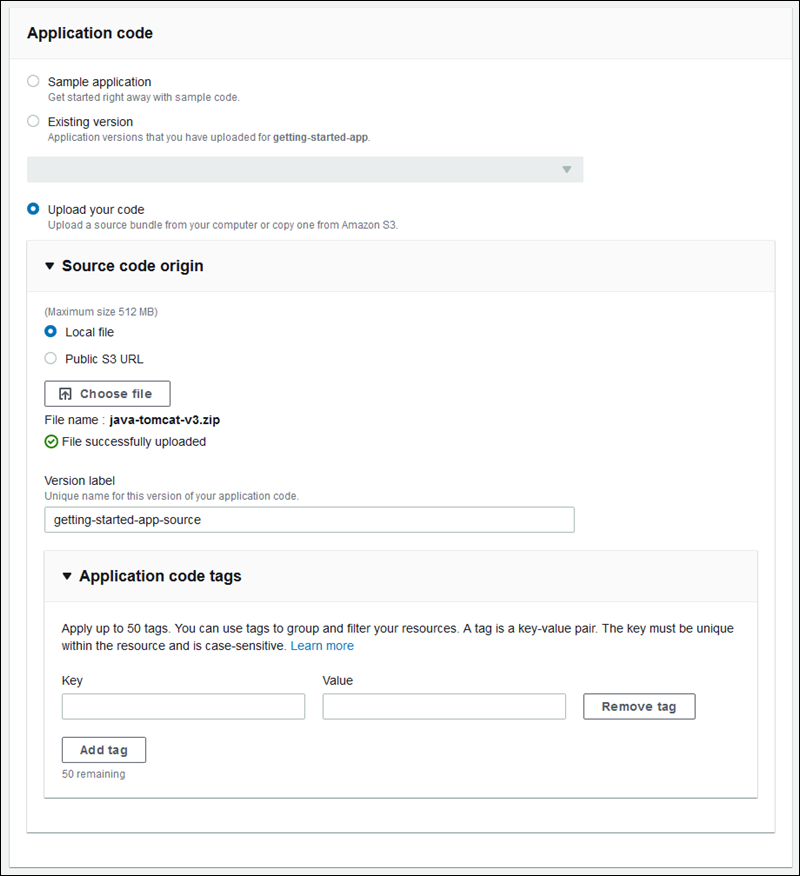Switch to Public S3 URL option
This screenshot has width=800, height=876.
tap(50, 358)
